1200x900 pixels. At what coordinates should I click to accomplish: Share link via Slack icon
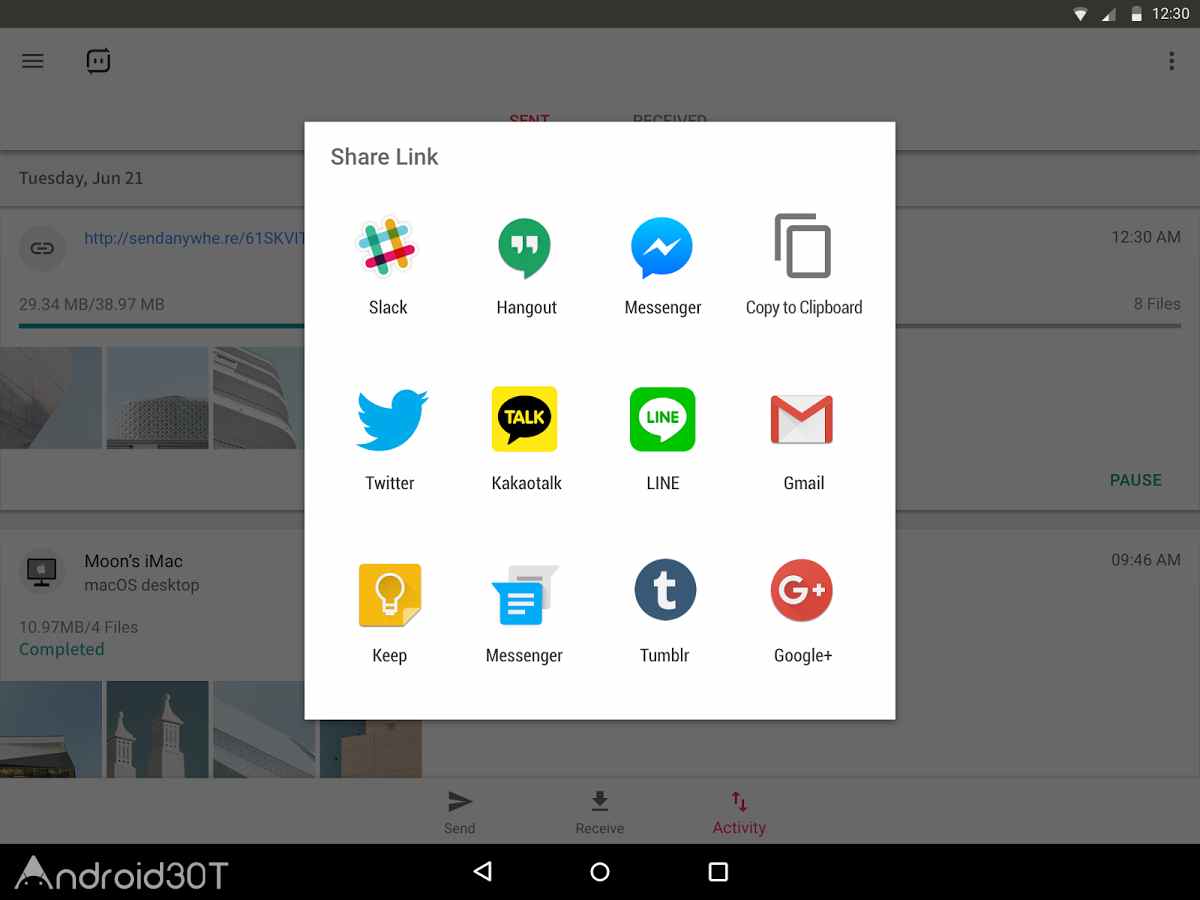[x=388, y=246]
